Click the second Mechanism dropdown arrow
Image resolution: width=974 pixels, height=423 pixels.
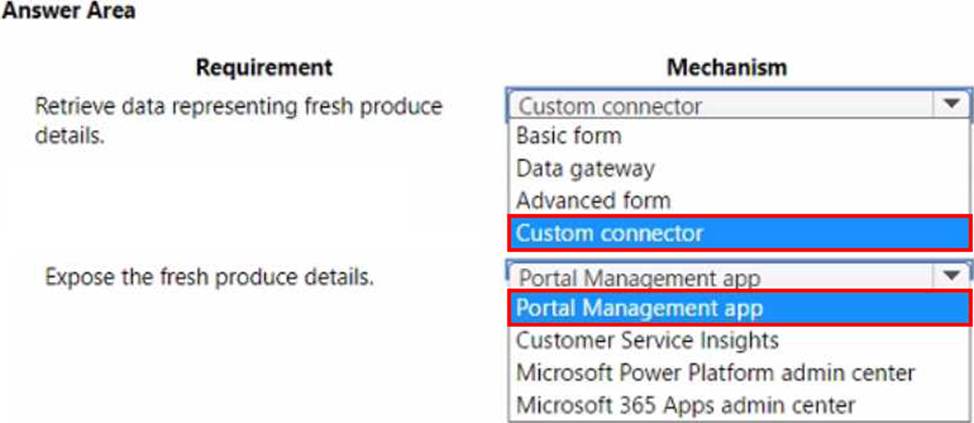tap(950, 275)
